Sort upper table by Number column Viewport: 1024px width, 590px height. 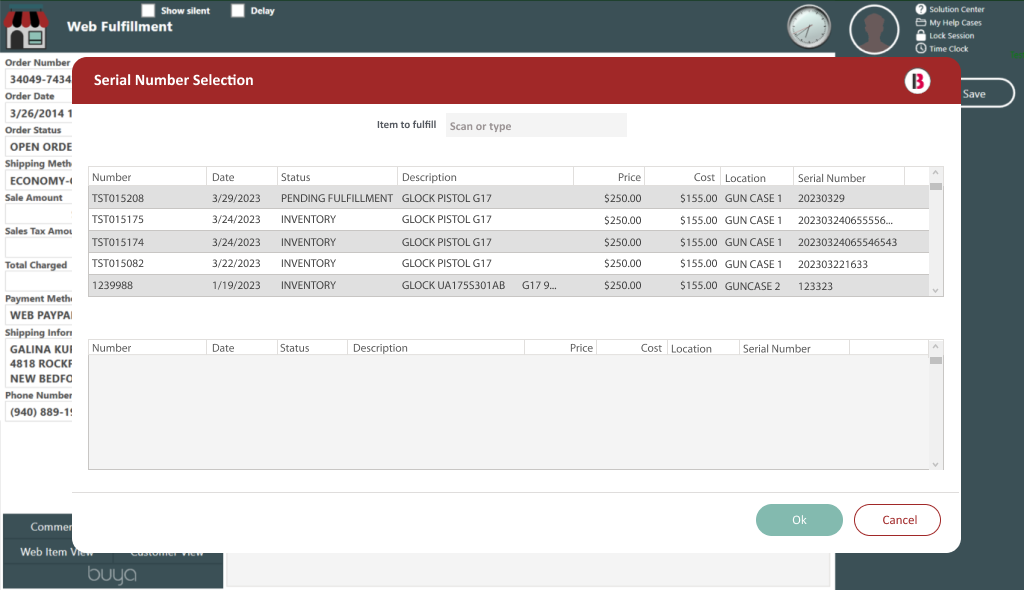click(x=148, y=177)
